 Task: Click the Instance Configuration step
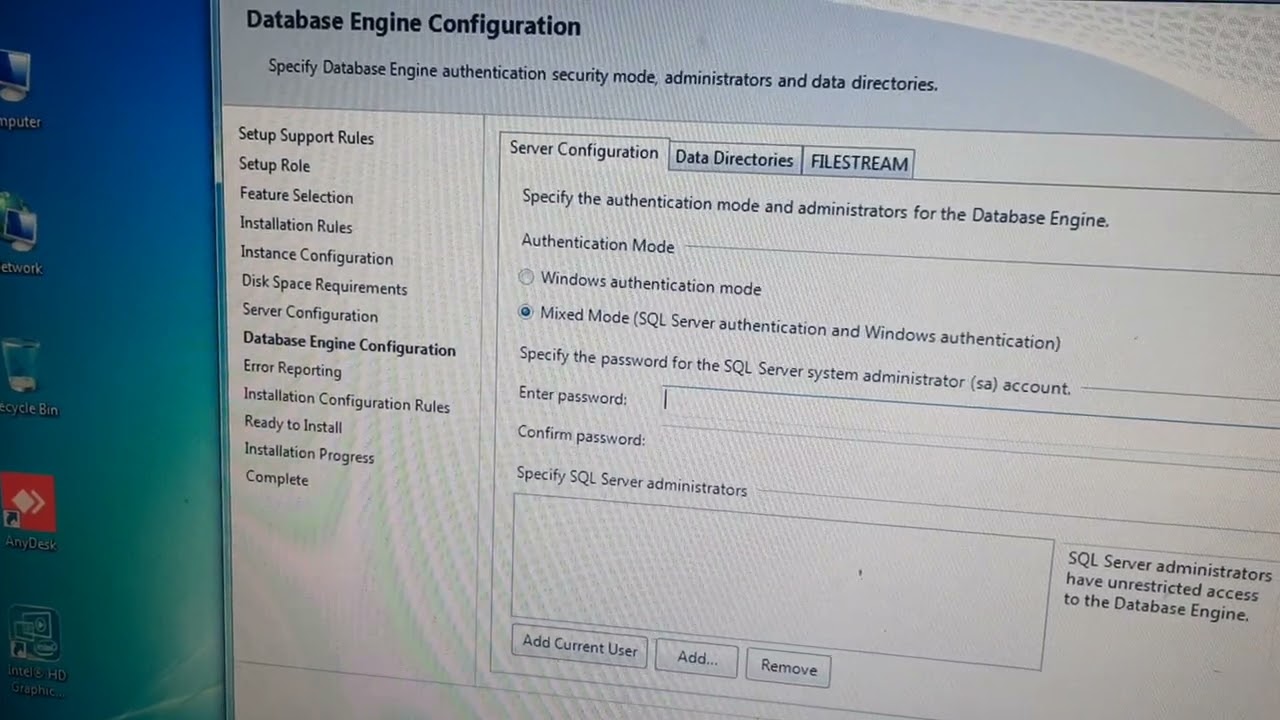317,256
